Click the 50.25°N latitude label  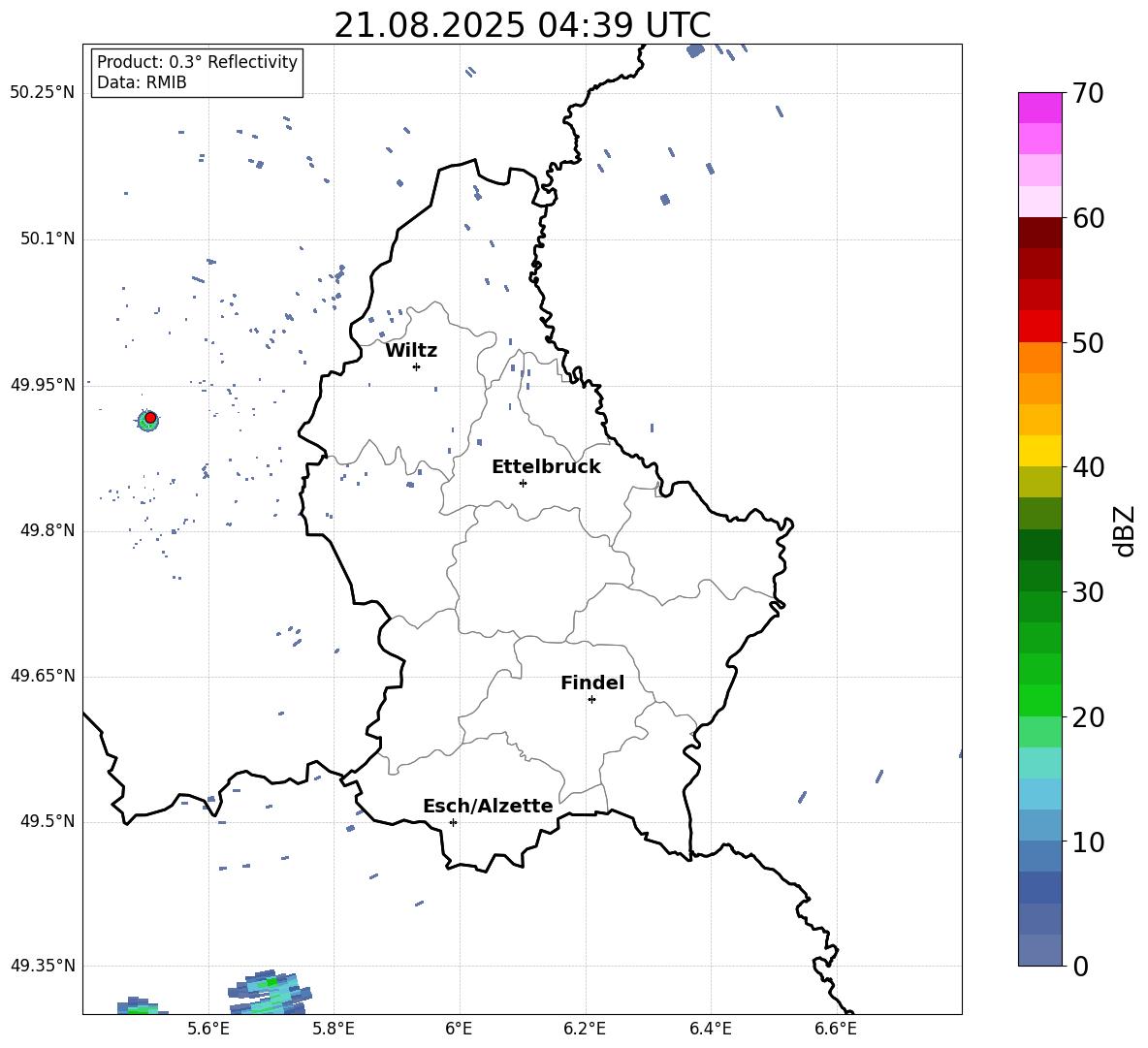[43, 93]
